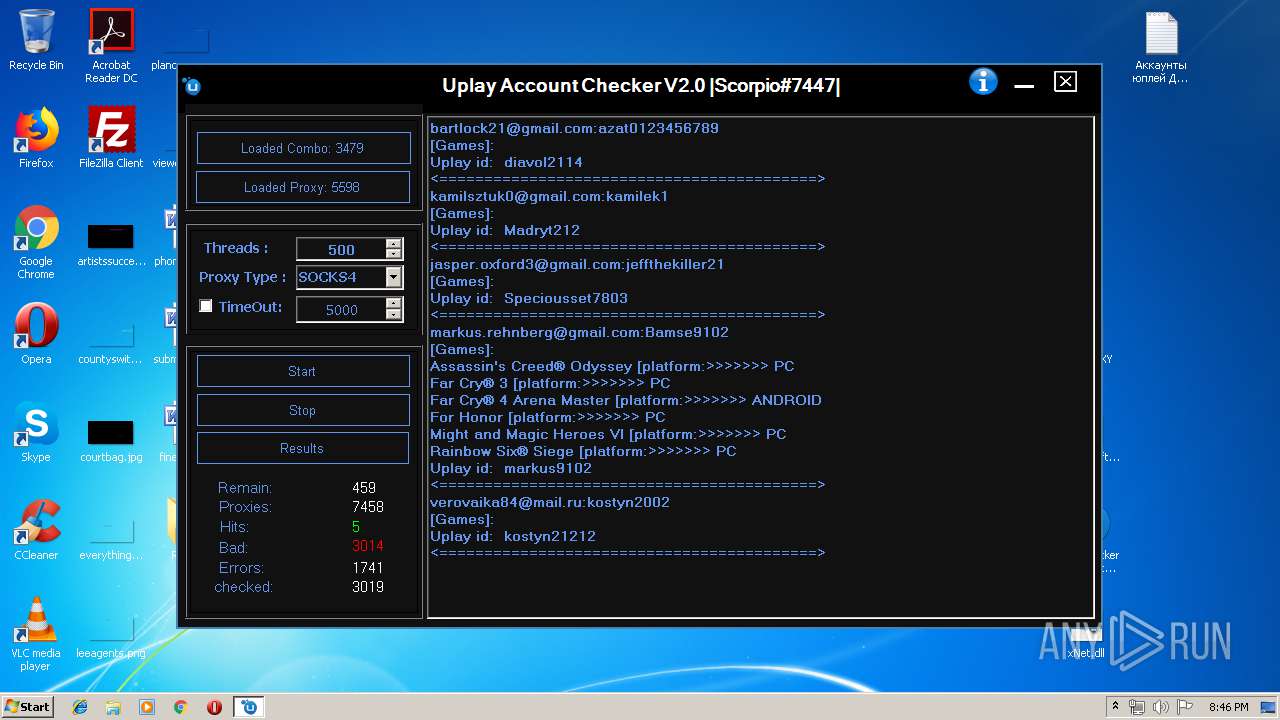
Task: Open the Proxy Type SOCKS4 dropdown
Action: pyautogui.click(x=394, y=277)
